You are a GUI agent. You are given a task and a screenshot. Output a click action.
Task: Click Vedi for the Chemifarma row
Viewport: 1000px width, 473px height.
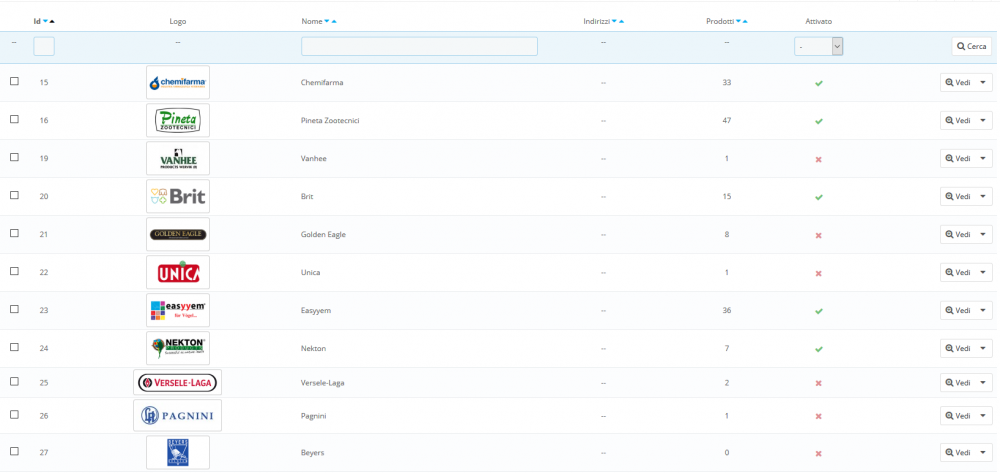coord(958,82)
